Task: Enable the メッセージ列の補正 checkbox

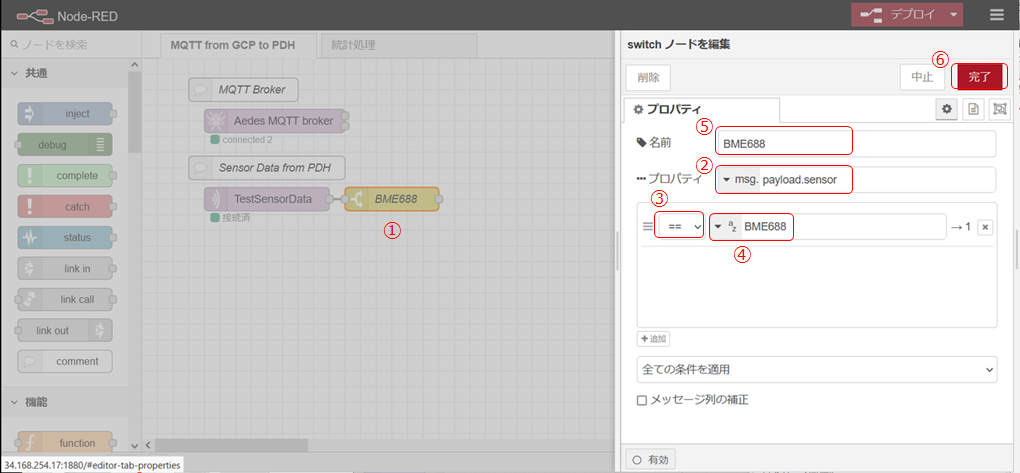Action: click(x=643, y=400)
